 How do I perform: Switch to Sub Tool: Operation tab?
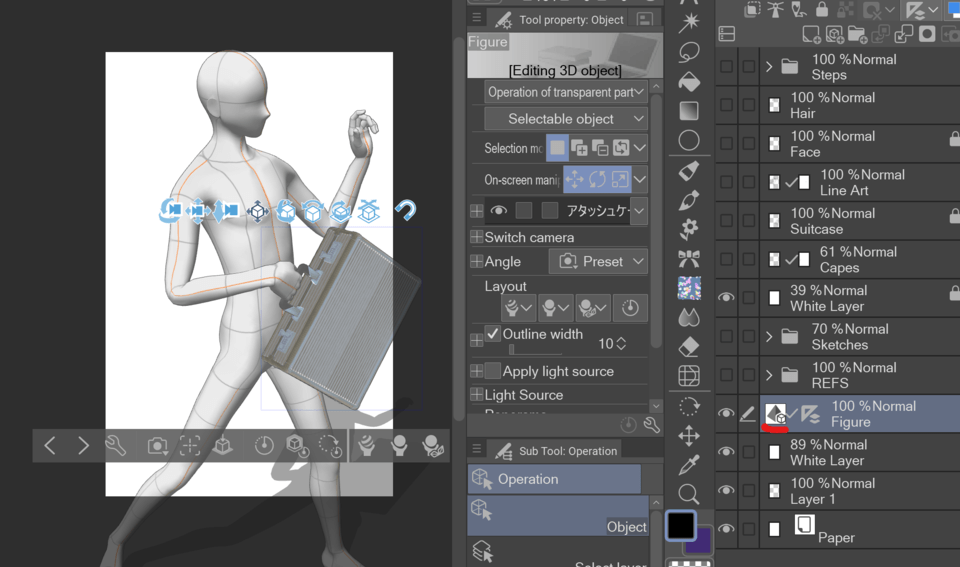[x=556, y=451]
